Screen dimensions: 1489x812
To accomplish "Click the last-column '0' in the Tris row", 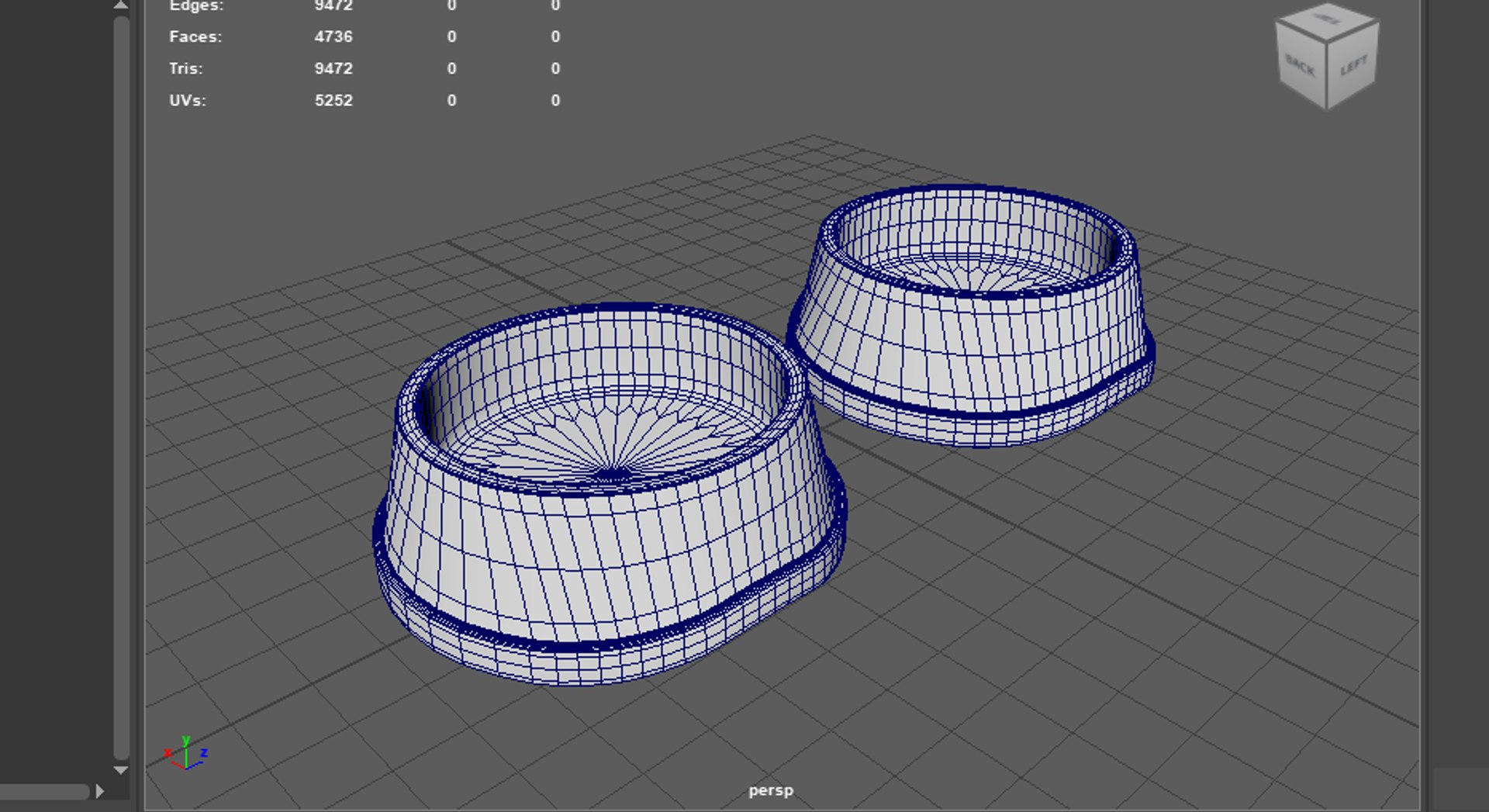I will pyautogui.click(x=555, y=68).
